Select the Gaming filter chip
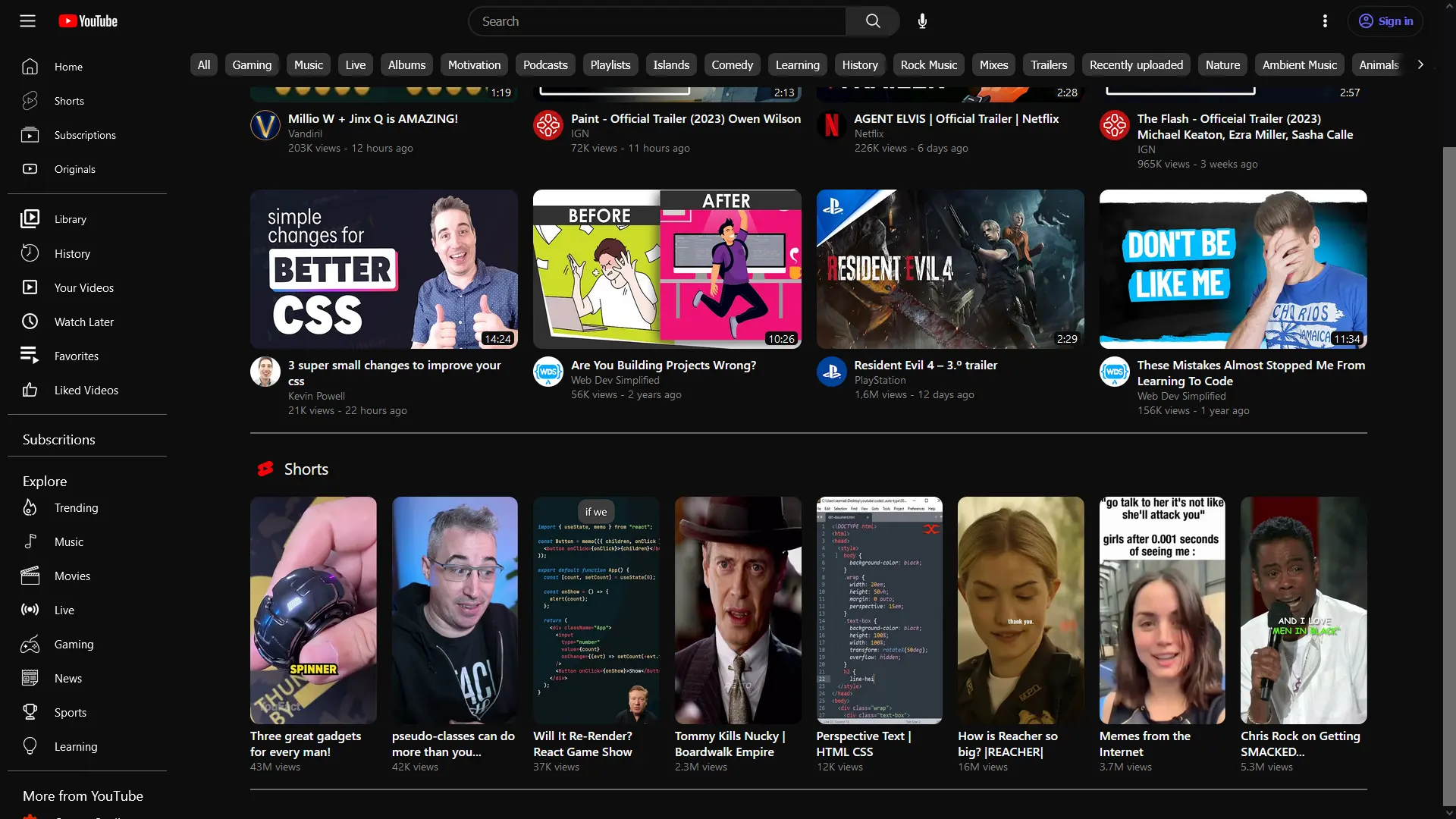The width and height of the screenshot is (1456, 819). tap(252, 65)
